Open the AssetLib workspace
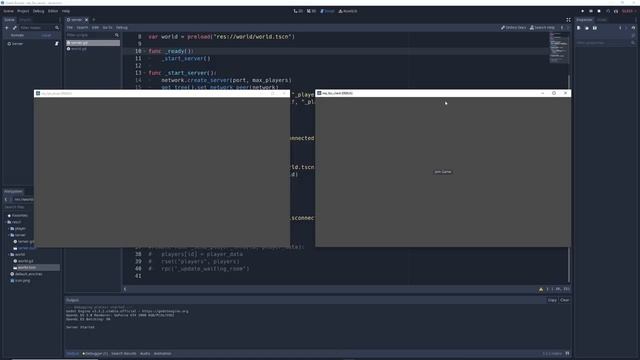This screenshot has height=360, width=640. 348,11
